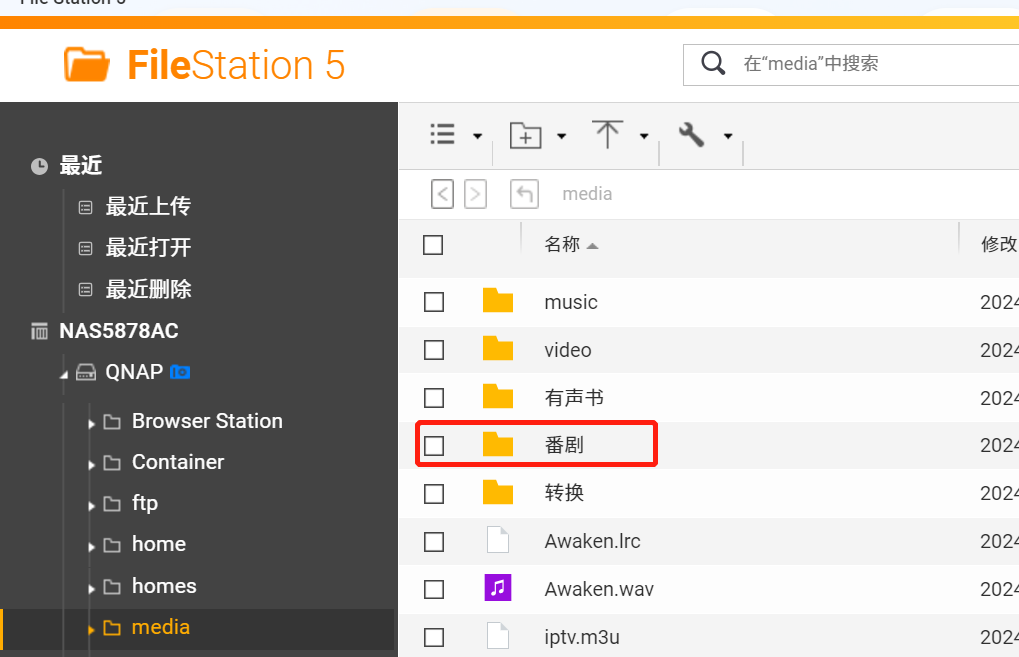The image size is (1019, 657).
Task: Select the media folder in tree
Action: [x=161, y=627]
